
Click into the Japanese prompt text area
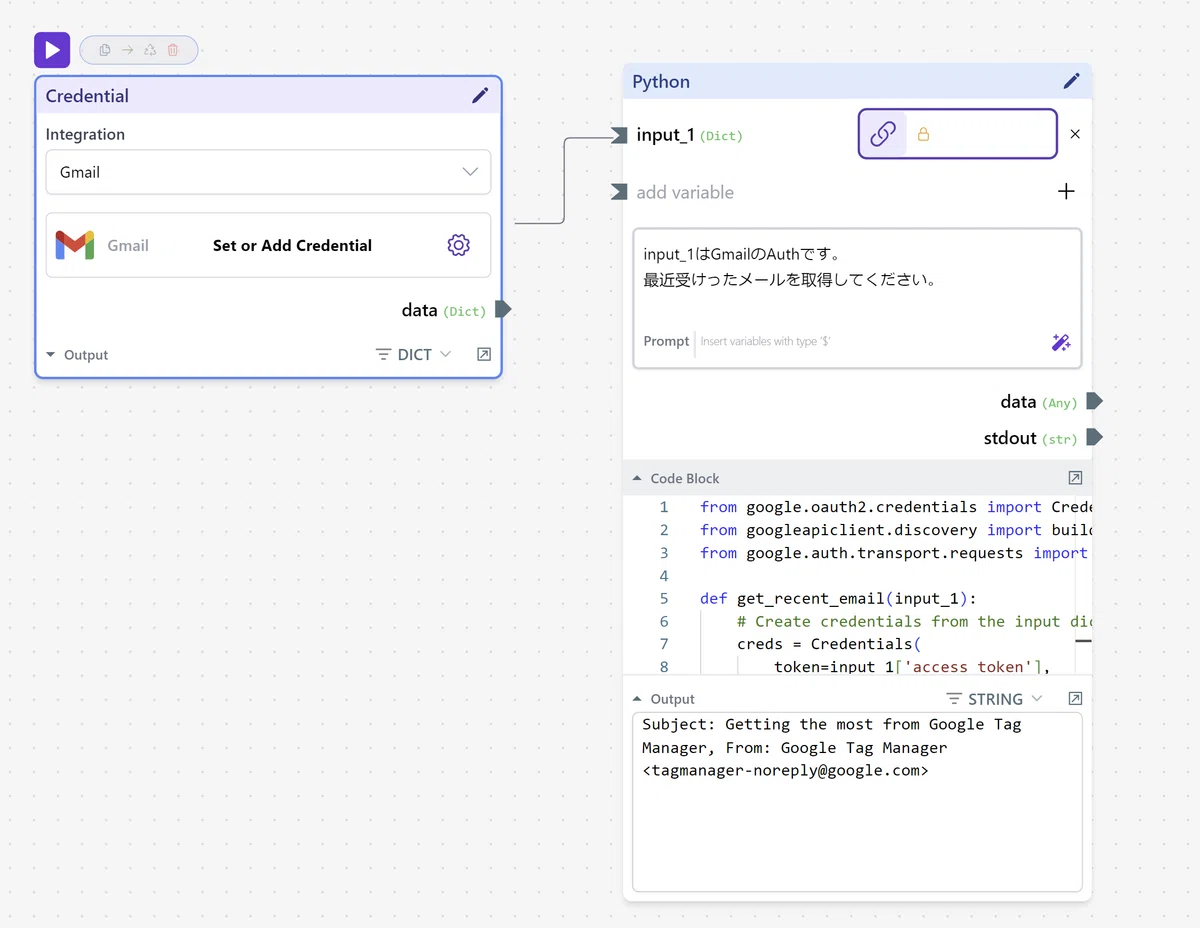pos(857,278)
